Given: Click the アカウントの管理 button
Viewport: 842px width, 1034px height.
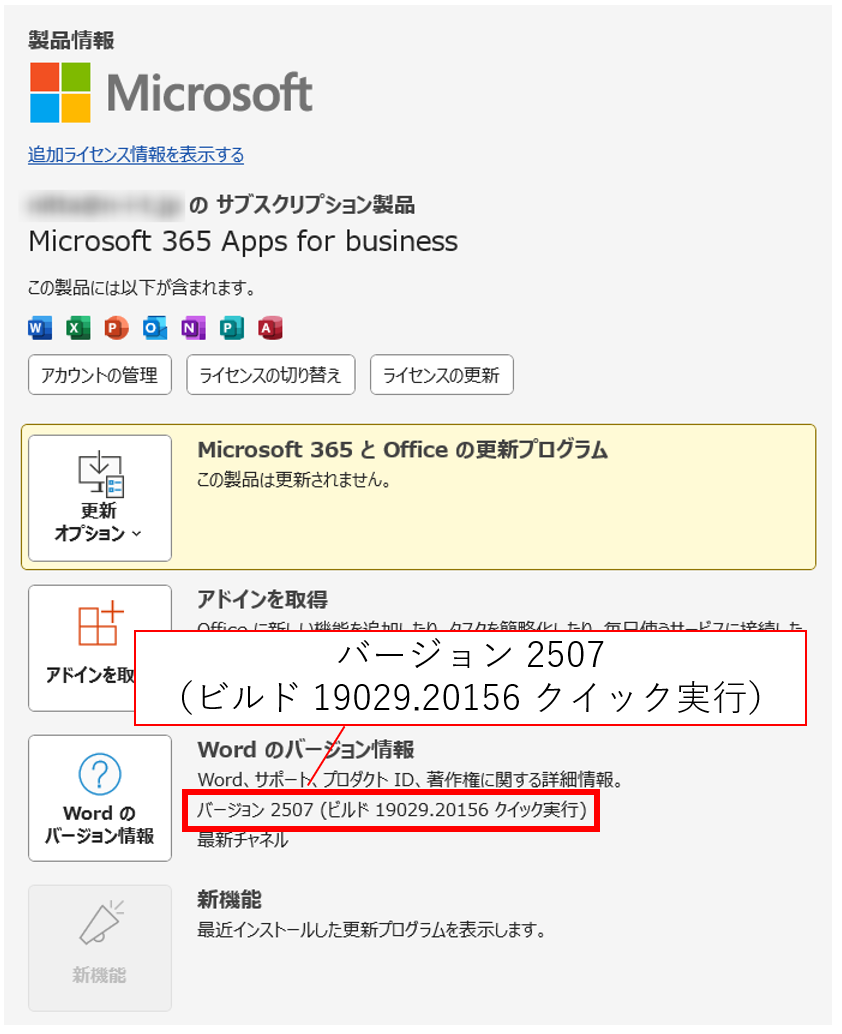Looking at the screenshot, I should point(99,375).
